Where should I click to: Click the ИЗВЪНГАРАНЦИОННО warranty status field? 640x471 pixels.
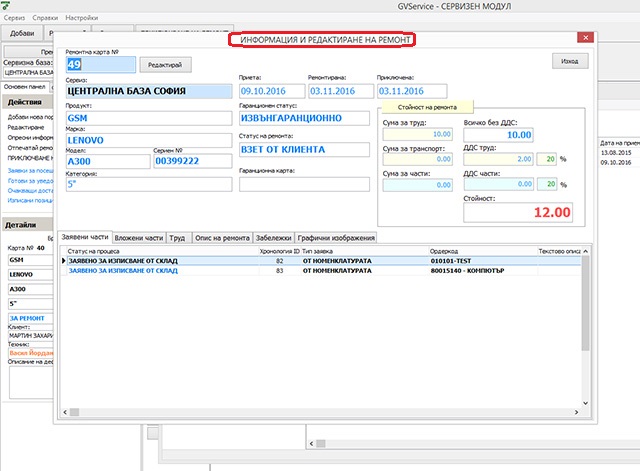(304, 118)
